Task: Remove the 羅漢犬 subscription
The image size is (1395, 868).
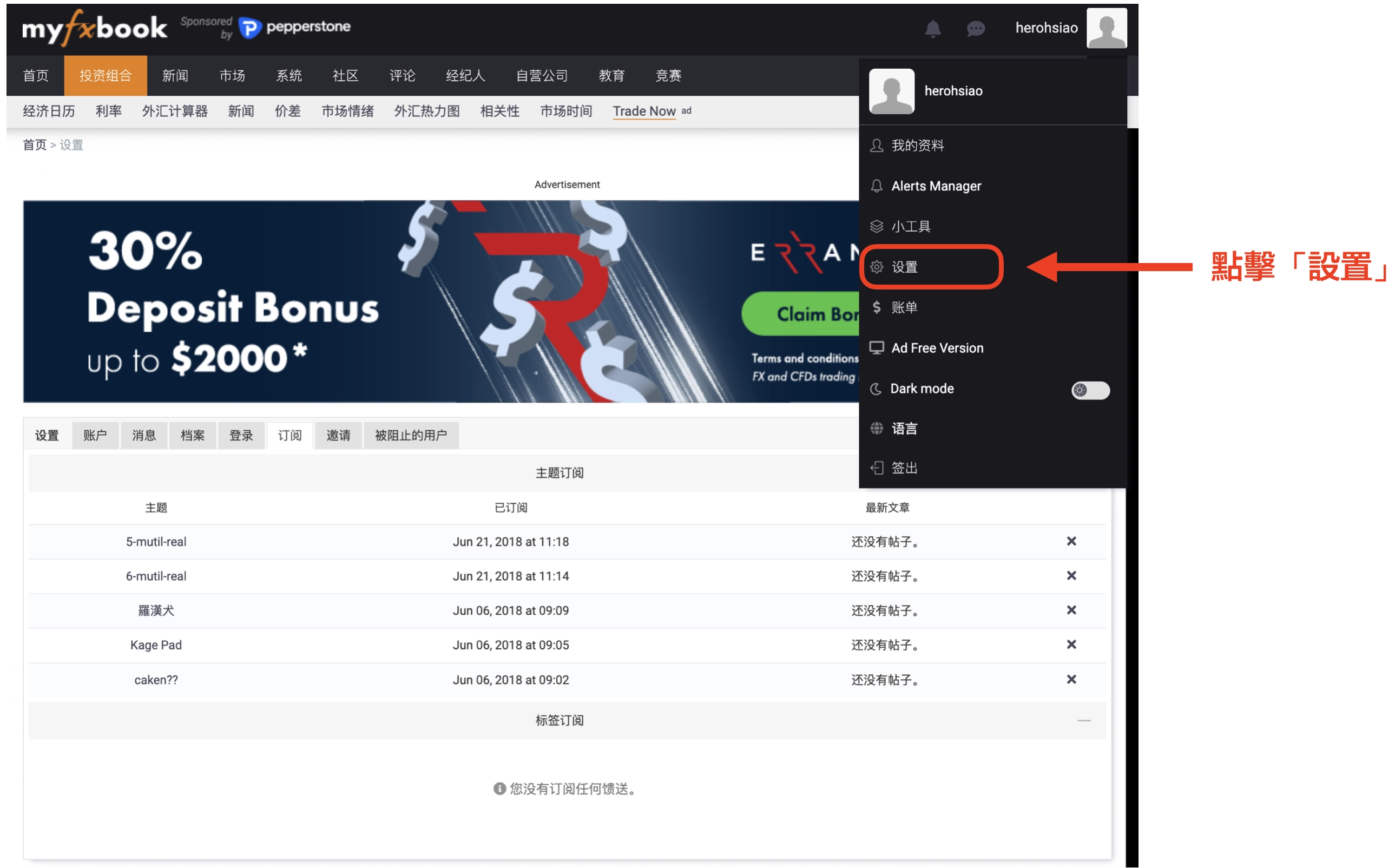Action: pyautogui.click(x=1071, y=610)
